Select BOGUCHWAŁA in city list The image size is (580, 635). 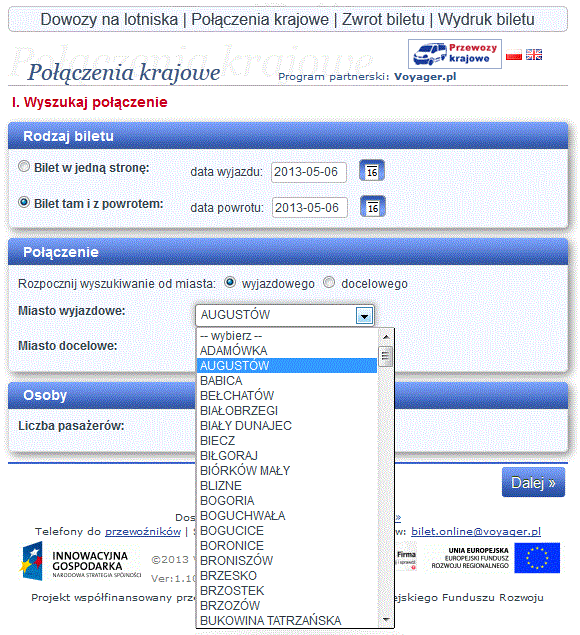tap(287, 516)
